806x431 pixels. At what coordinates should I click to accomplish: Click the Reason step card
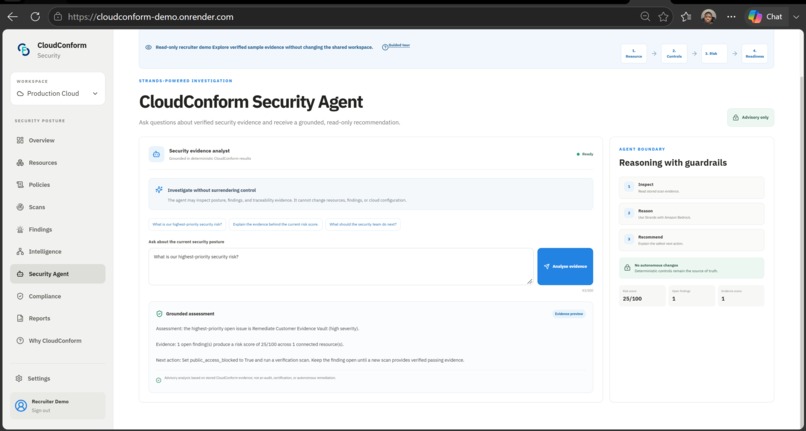coord(691,214)
